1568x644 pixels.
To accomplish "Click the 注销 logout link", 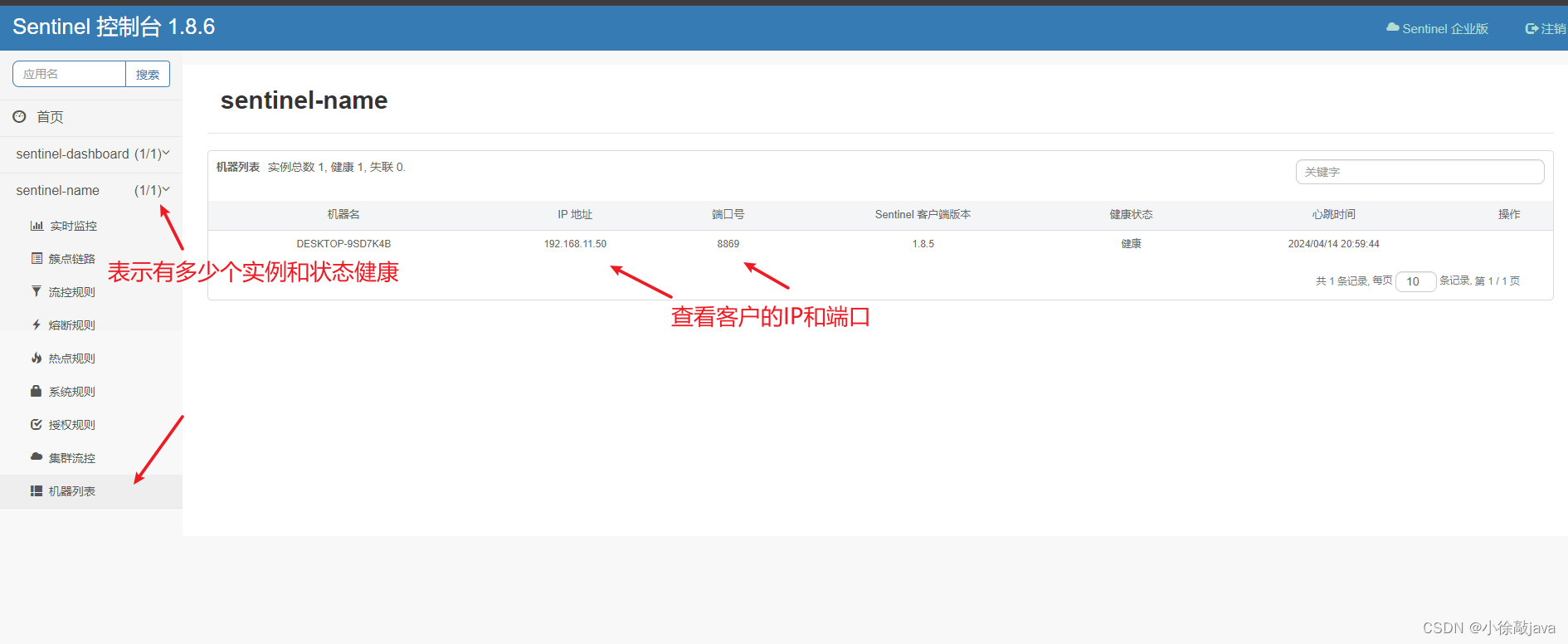I will pyautogui.click(x=1546, y=28).
